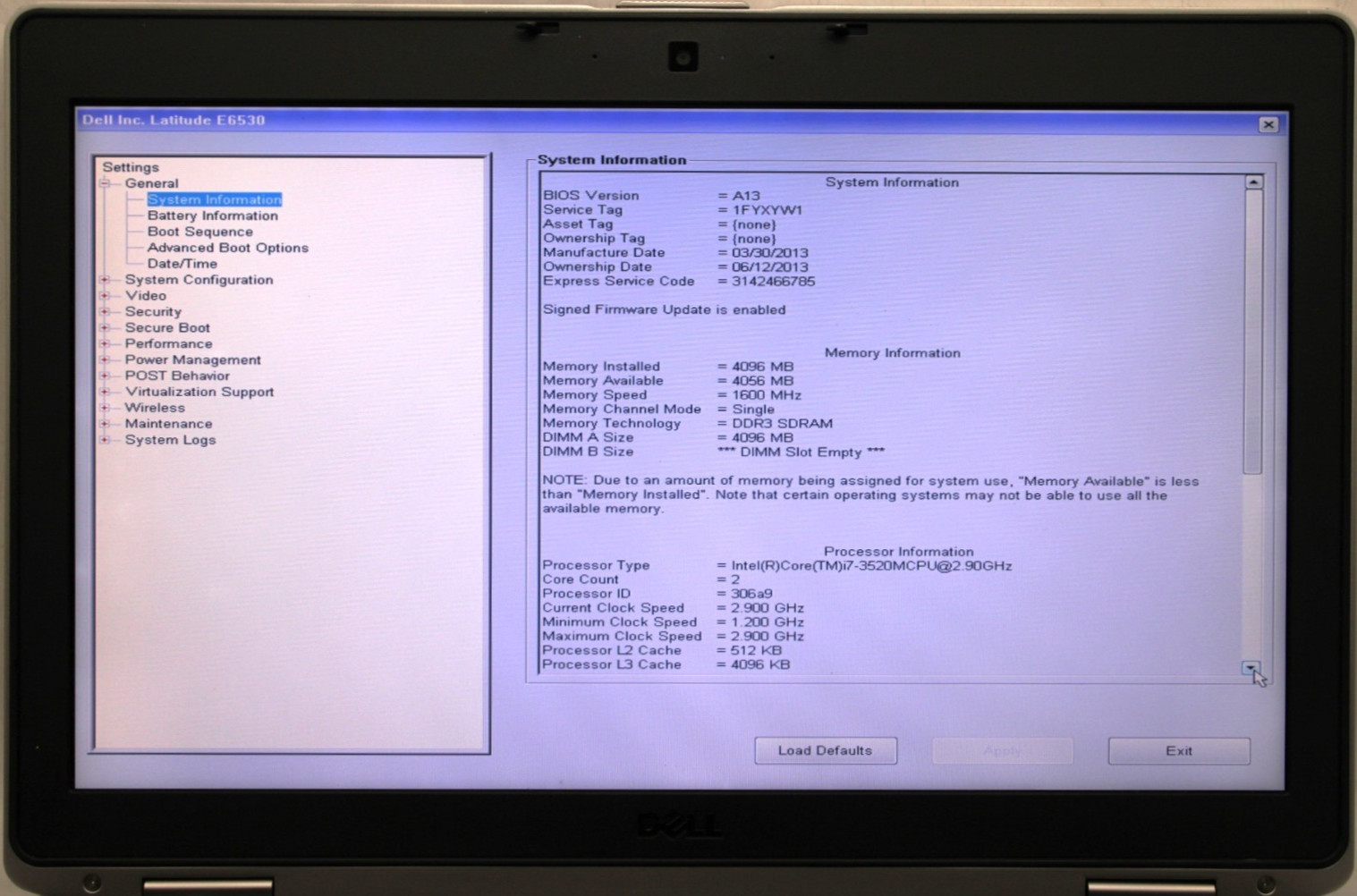Select the Secure Boot label
The width and height of the screenshot is (1357, 896).
pos(168,328)
